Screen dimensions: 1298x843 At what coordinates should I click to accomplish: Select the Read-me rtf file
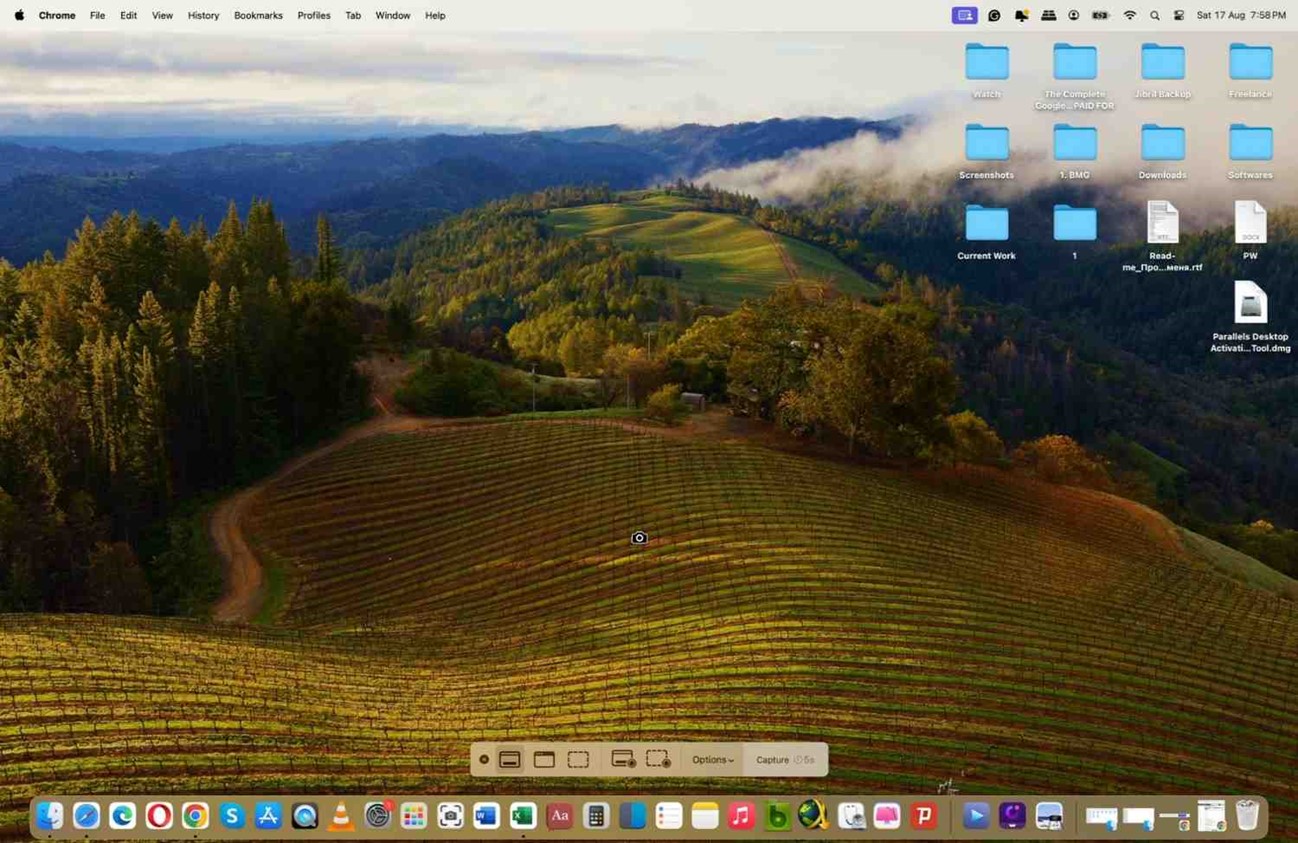tap(1163, 236)
